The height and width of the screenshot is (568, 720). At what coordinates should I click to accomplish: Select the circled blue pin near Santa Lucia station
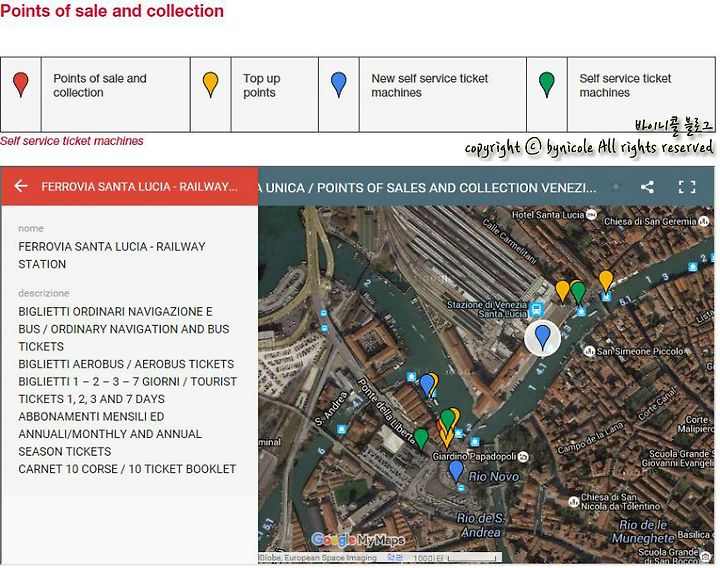(x=542, y=338)
